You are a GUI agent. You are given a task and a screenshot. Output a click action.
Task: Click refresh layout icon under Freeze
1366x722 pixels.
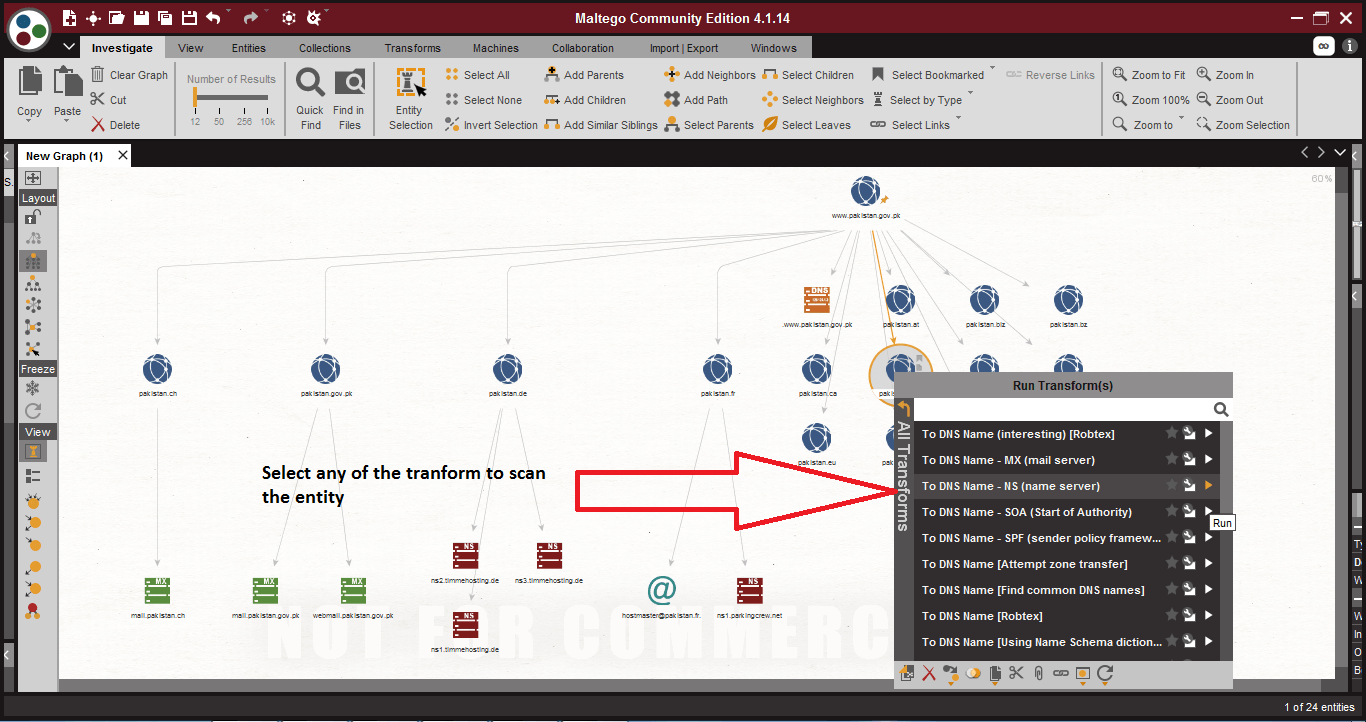click(33, 411)
